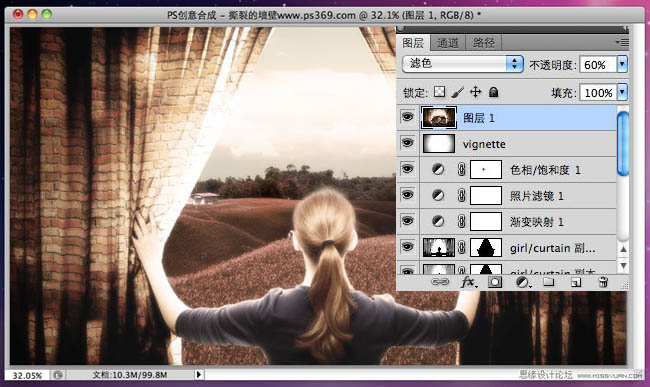Screen dimensions: 650x387
Task: Click the fill 100% field
Action: point(598,92)
